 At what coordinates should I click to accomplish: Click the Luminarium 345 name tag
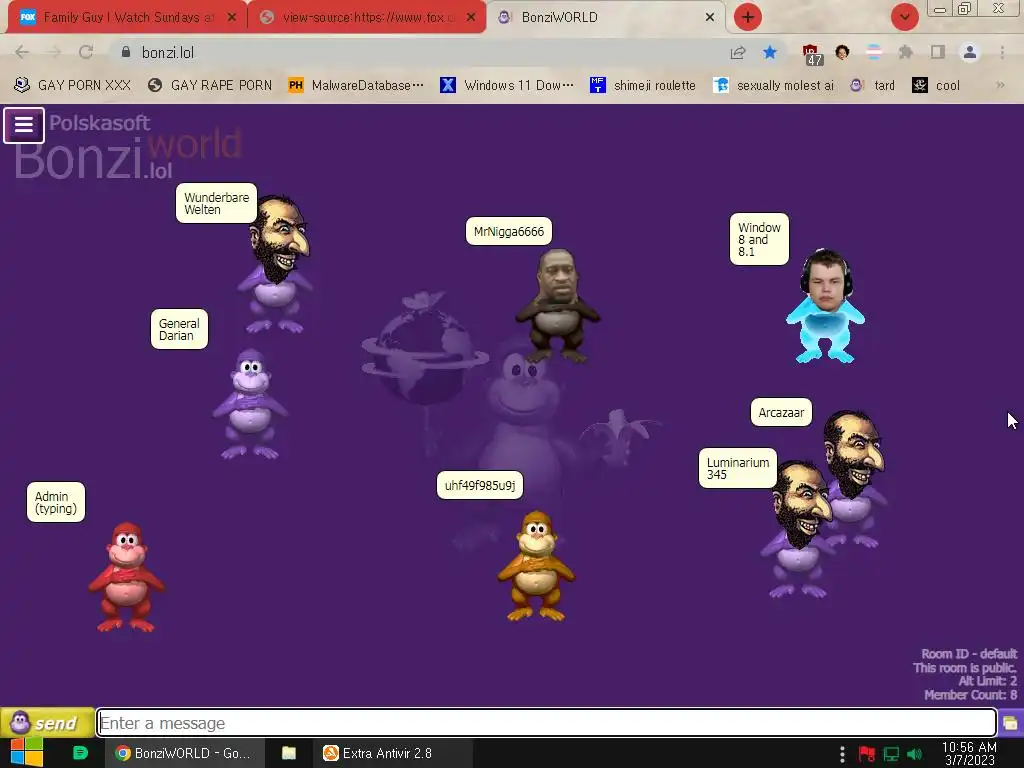coord(738,468)
